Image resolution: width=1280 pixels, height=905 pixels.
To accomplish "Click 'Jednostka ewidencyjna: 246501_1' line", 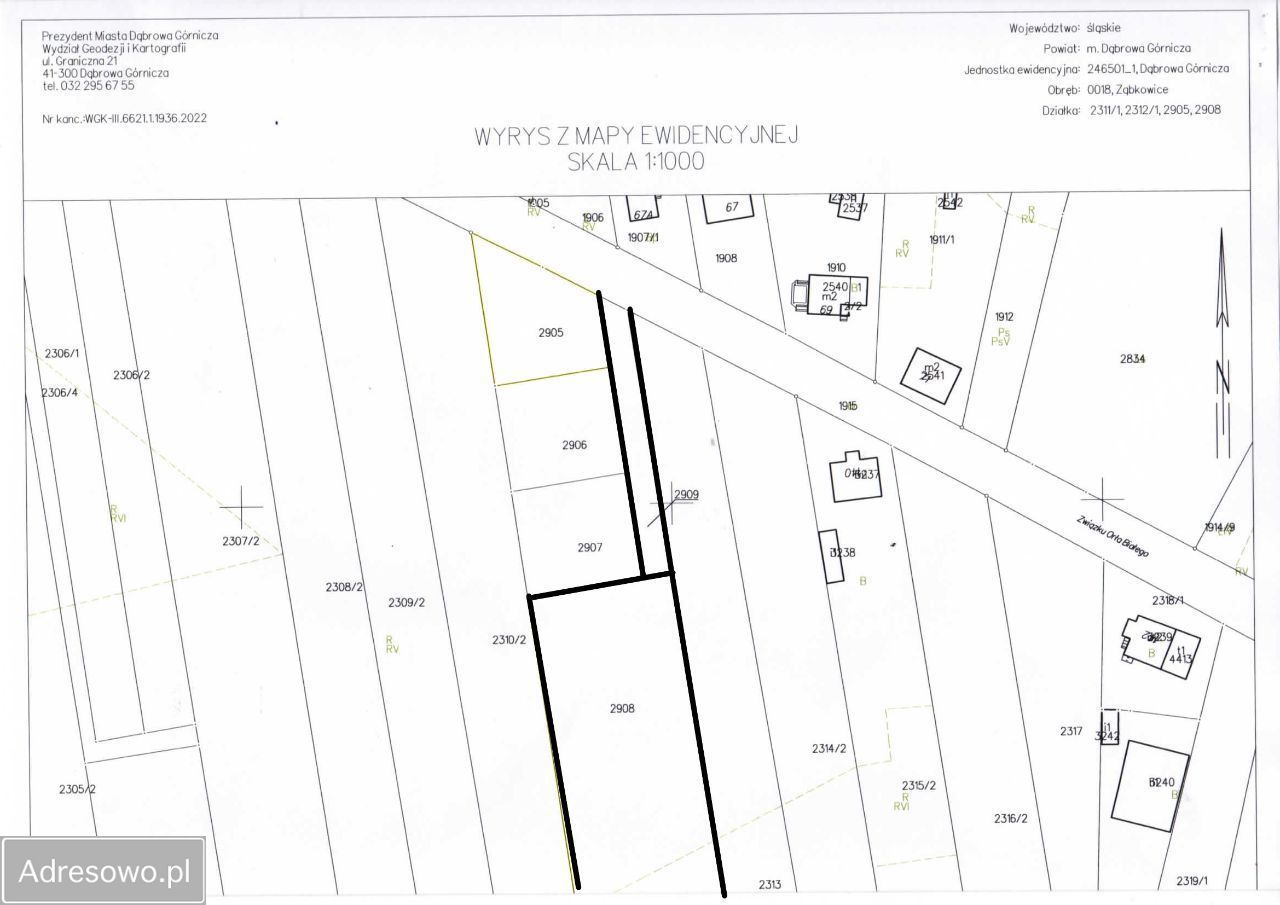I will coord(1096,69).
